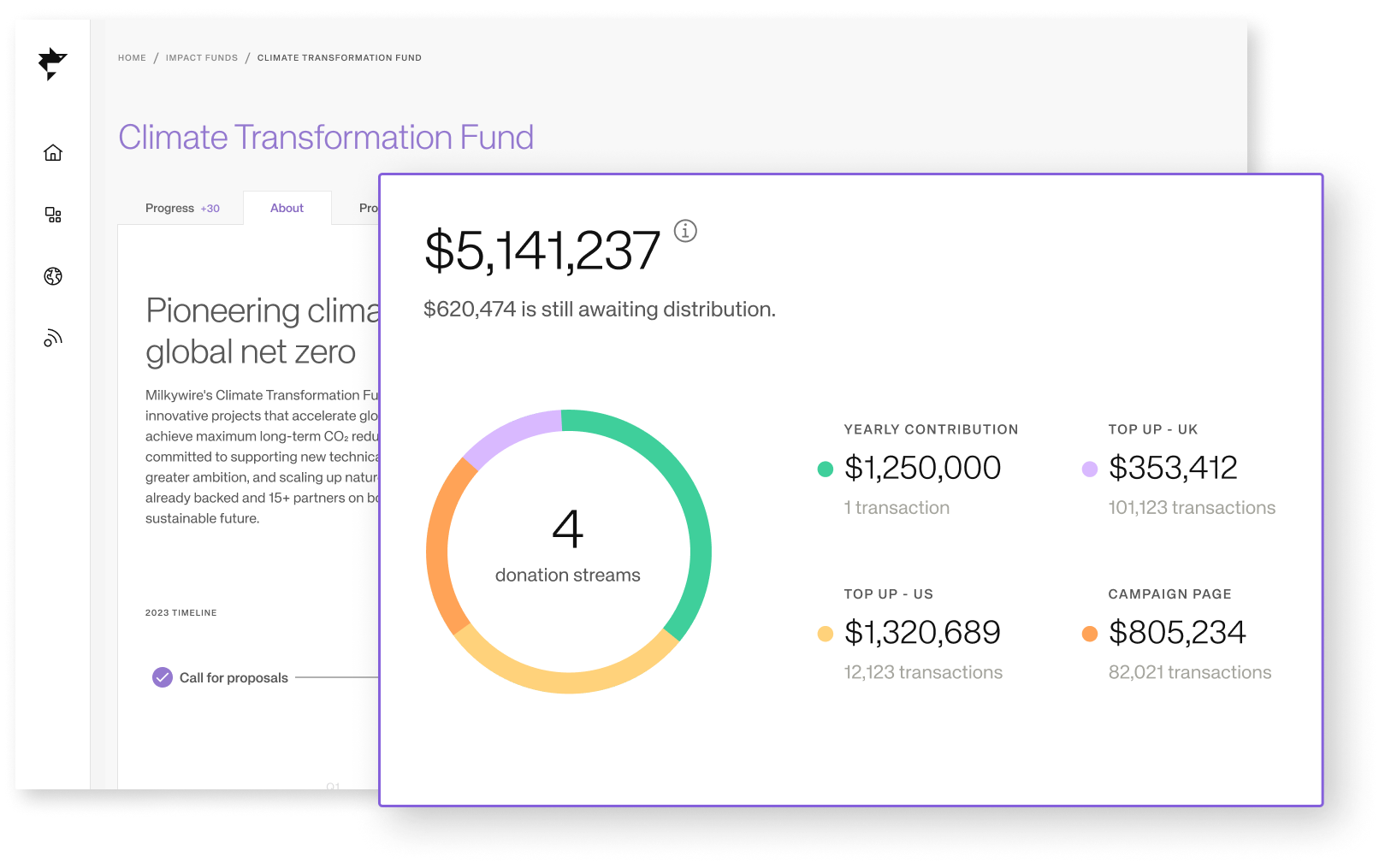Open the IMPACT FUNDS breadcrumb link
This screenshot has height=868, width=1385.
click(202, 57)
